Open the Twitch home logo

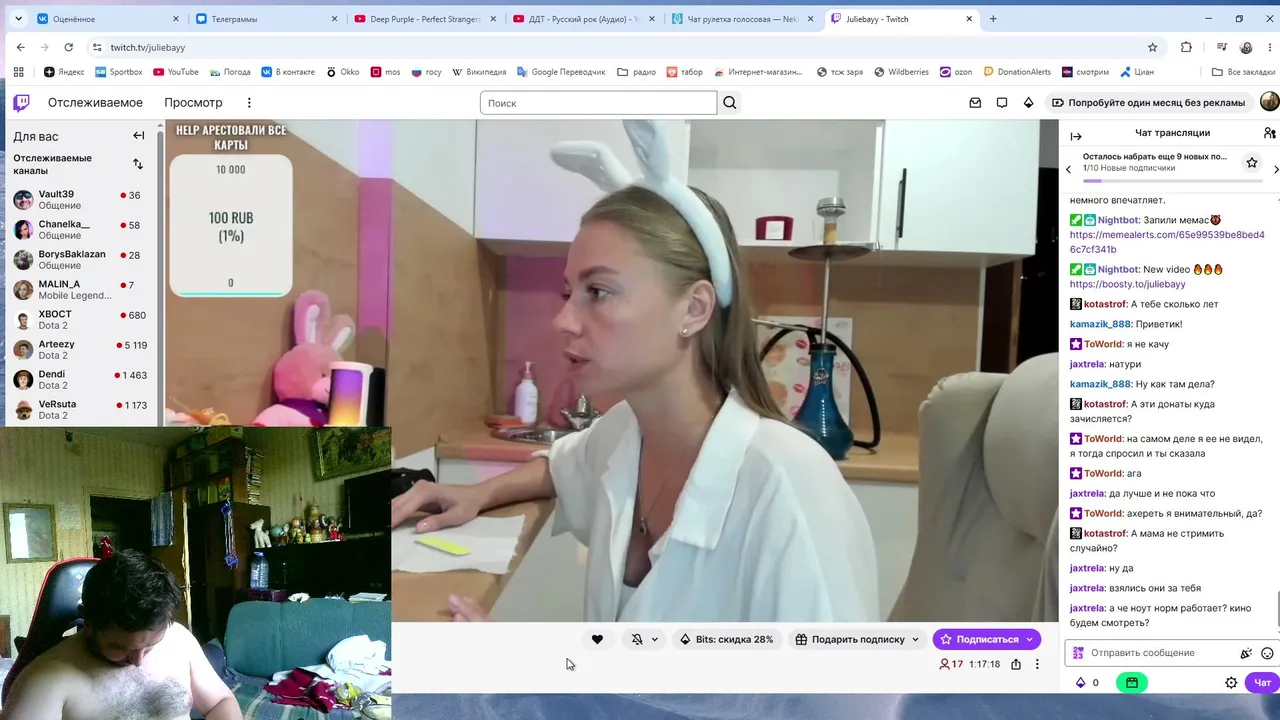click(21, 102)
